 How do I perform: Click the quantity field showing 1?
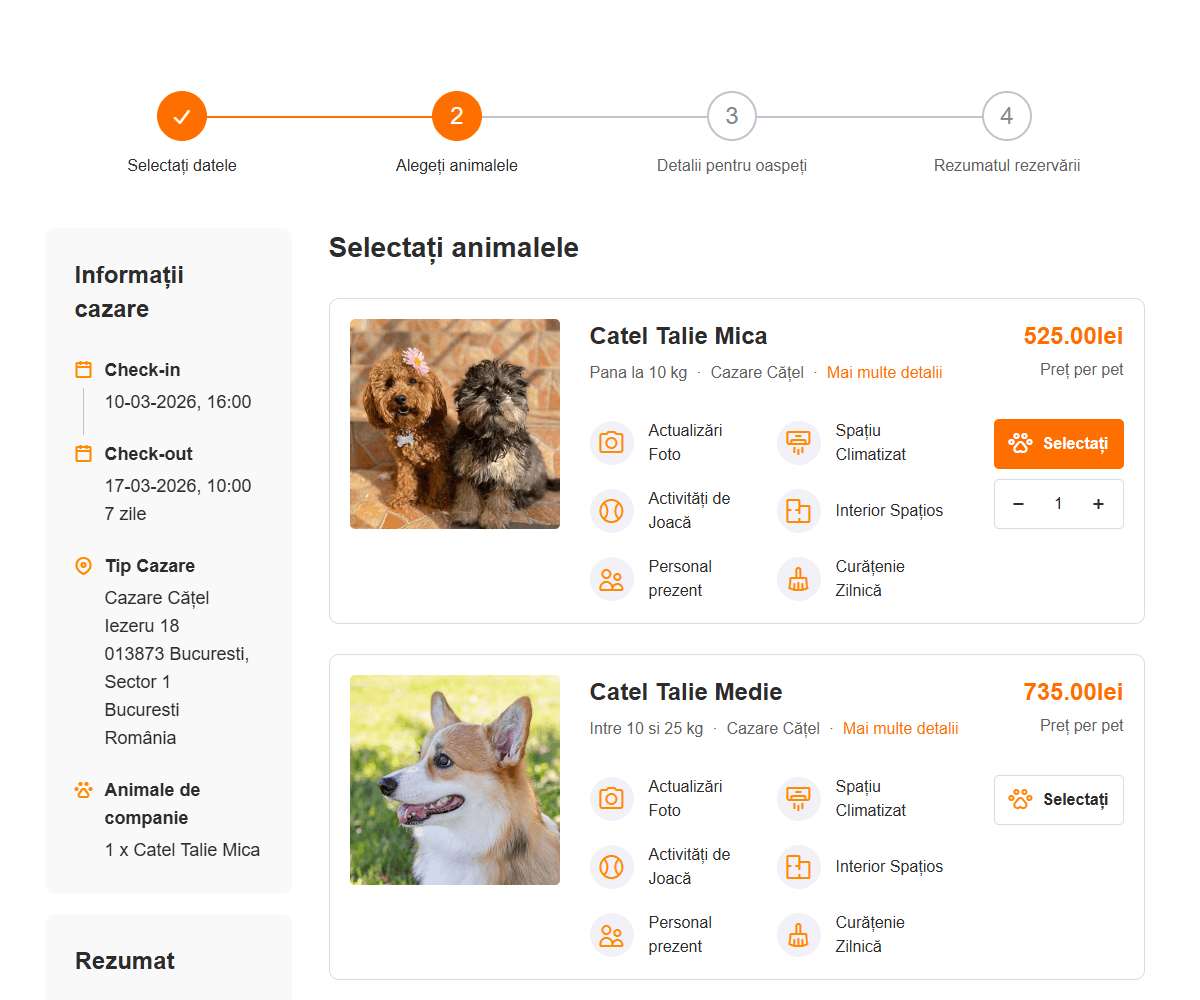pos(1058,504)
